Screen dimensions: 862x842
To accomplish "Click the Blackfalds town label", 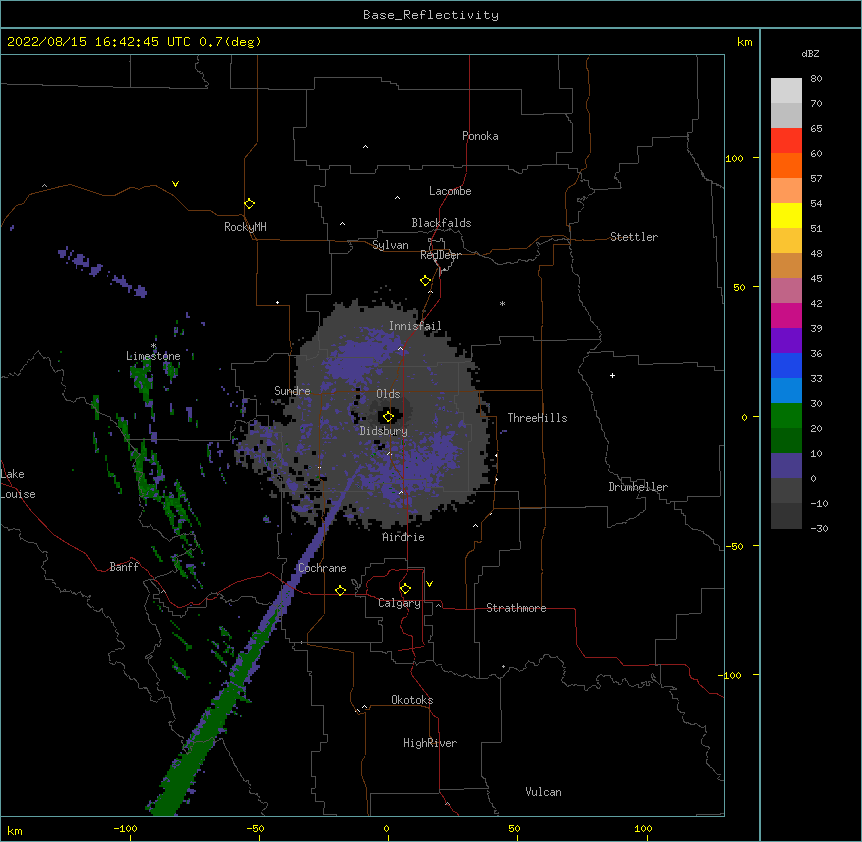I will coord(441,223).
